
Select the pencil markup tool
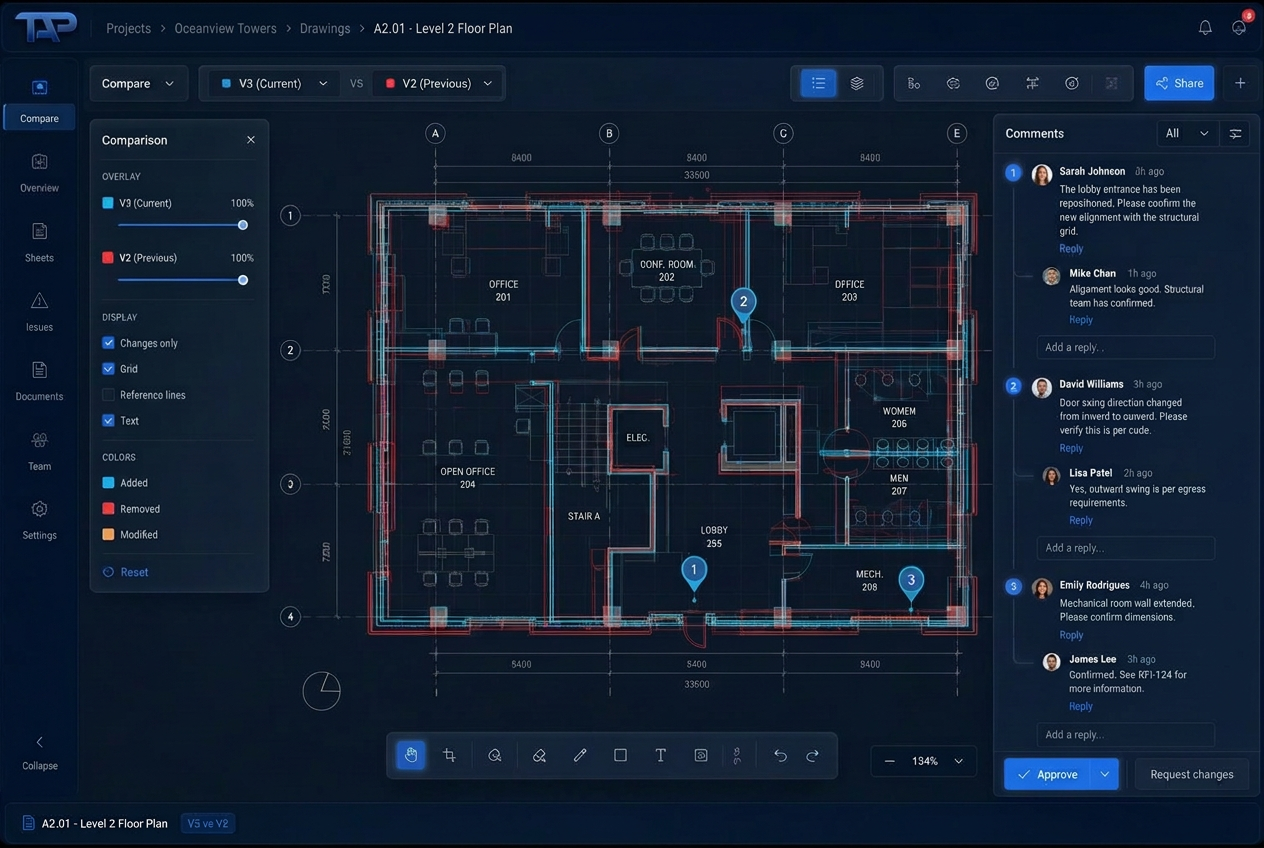580,755
